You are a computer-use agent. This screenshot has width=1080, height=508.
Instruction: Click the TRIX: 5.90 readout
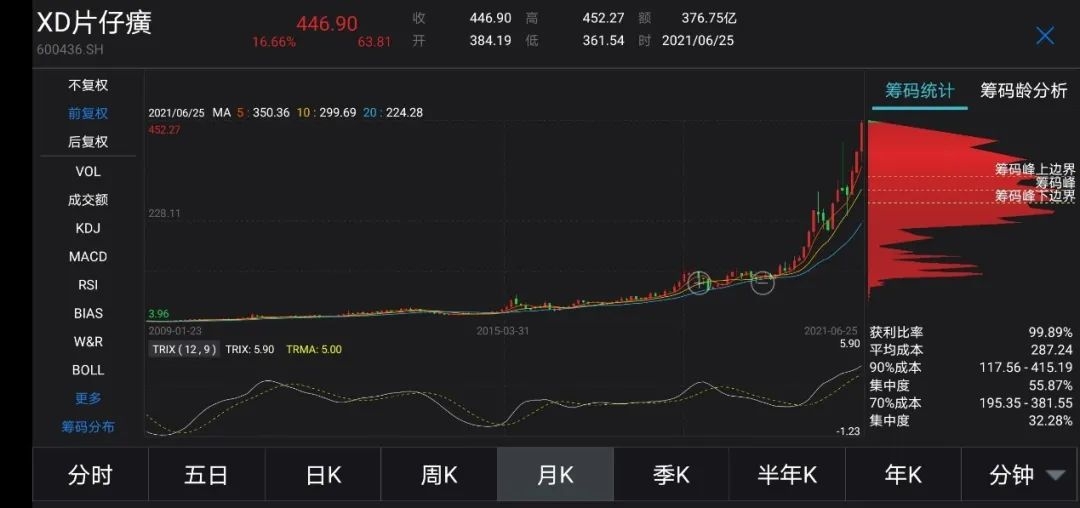click(x=249, y=350)
